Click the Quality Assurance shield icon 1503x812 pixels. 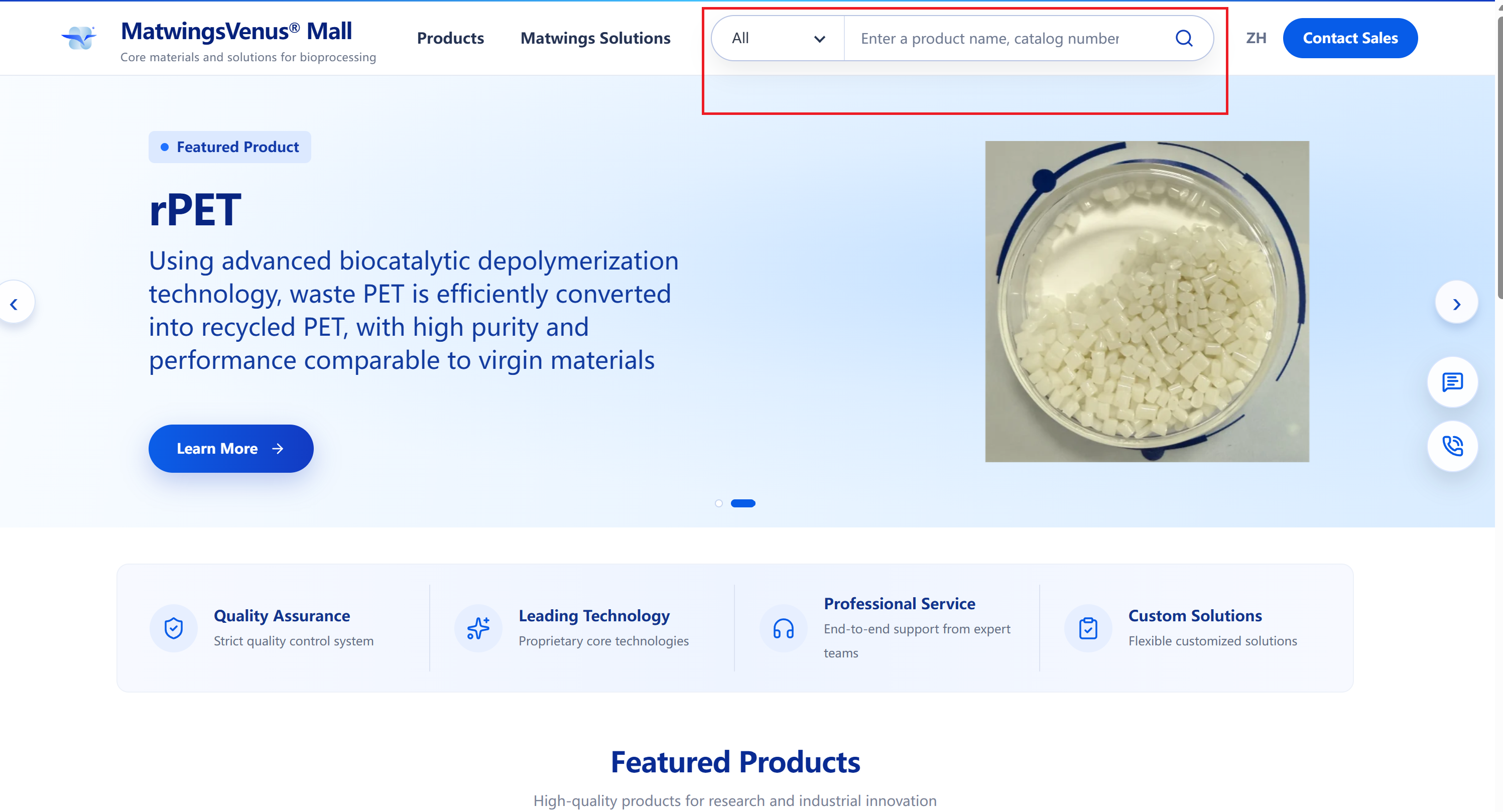[173, 628]
